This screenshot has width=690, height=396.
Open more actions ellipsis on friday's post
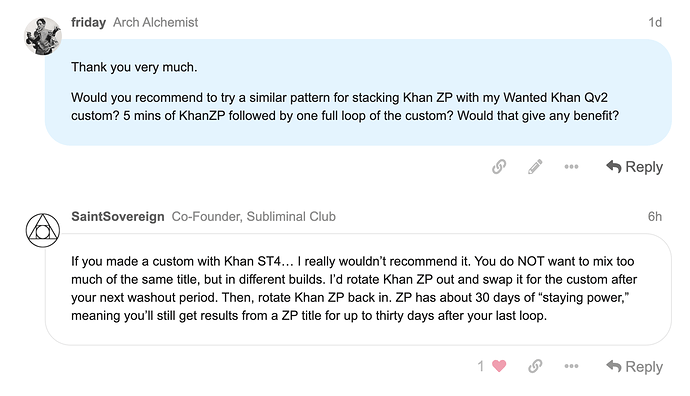tap(571, 167)
